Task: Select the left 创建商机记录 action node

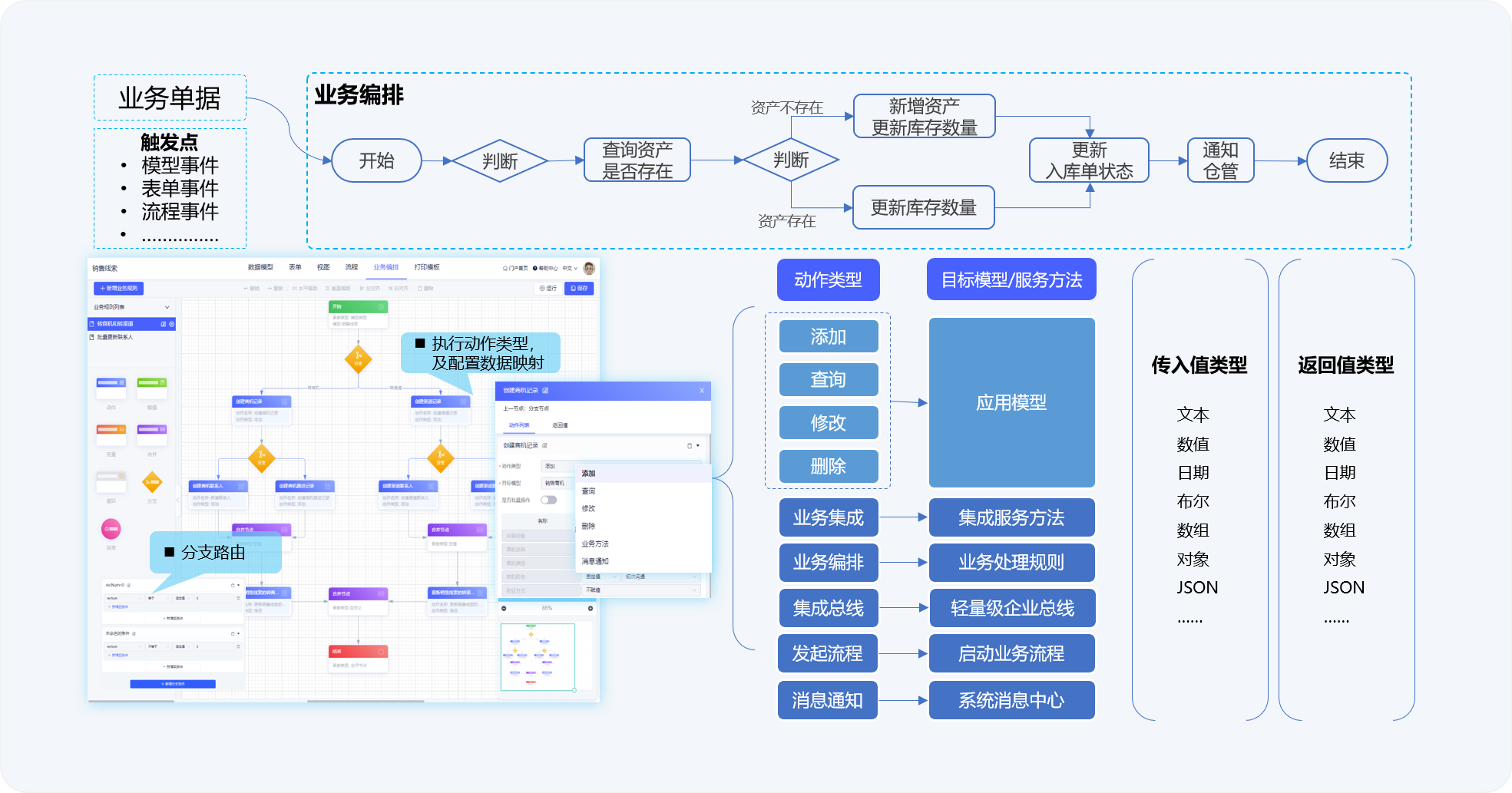Action: pyautogui.click(x=261, y=410)
